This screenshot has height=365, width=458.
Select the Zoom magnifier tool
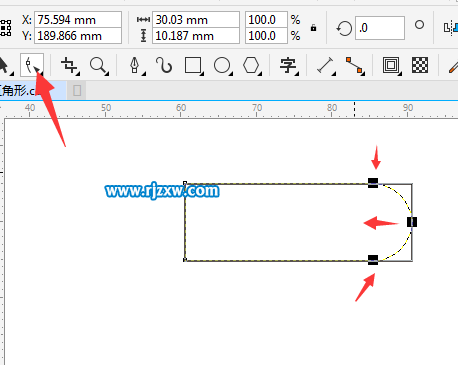click(x=99, y=65)
